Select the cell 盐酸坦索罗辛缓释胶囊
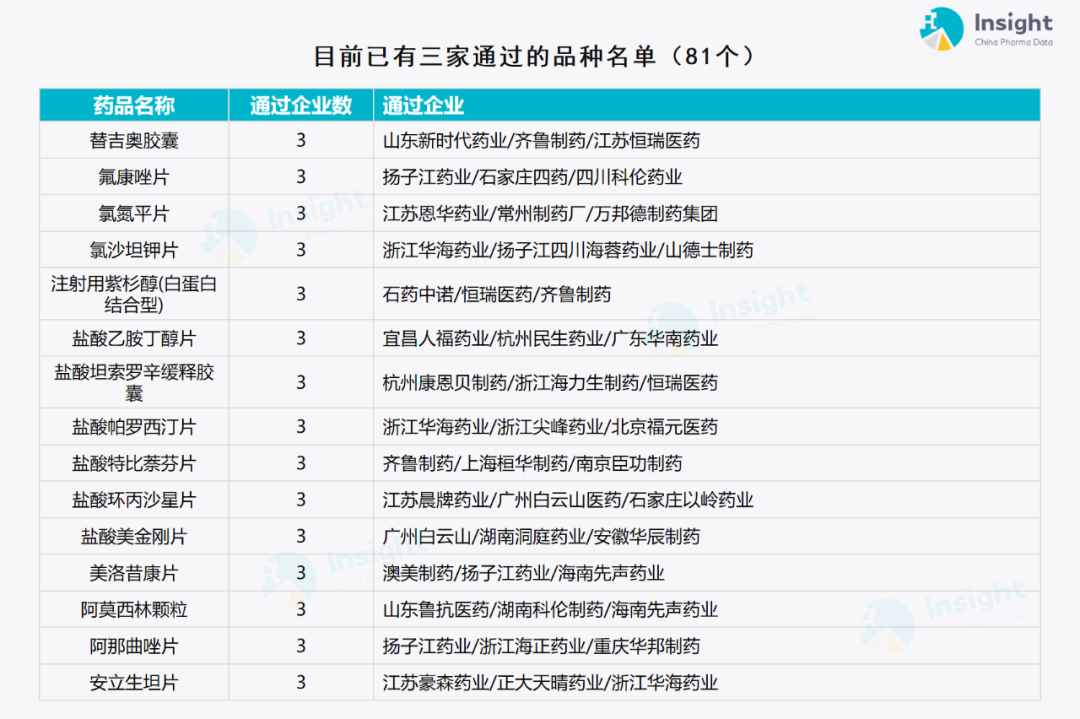Screen dimensions: 1080x719 click(134, 382)
